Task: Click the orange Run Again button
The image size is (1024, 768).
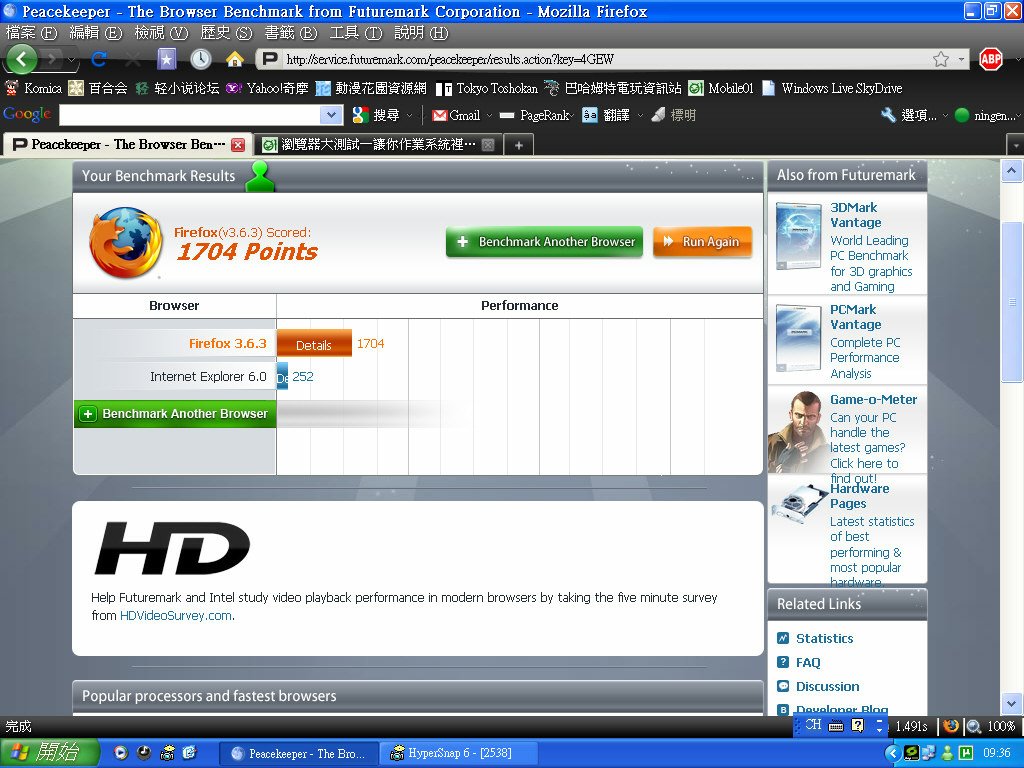Action: [702, 242]
